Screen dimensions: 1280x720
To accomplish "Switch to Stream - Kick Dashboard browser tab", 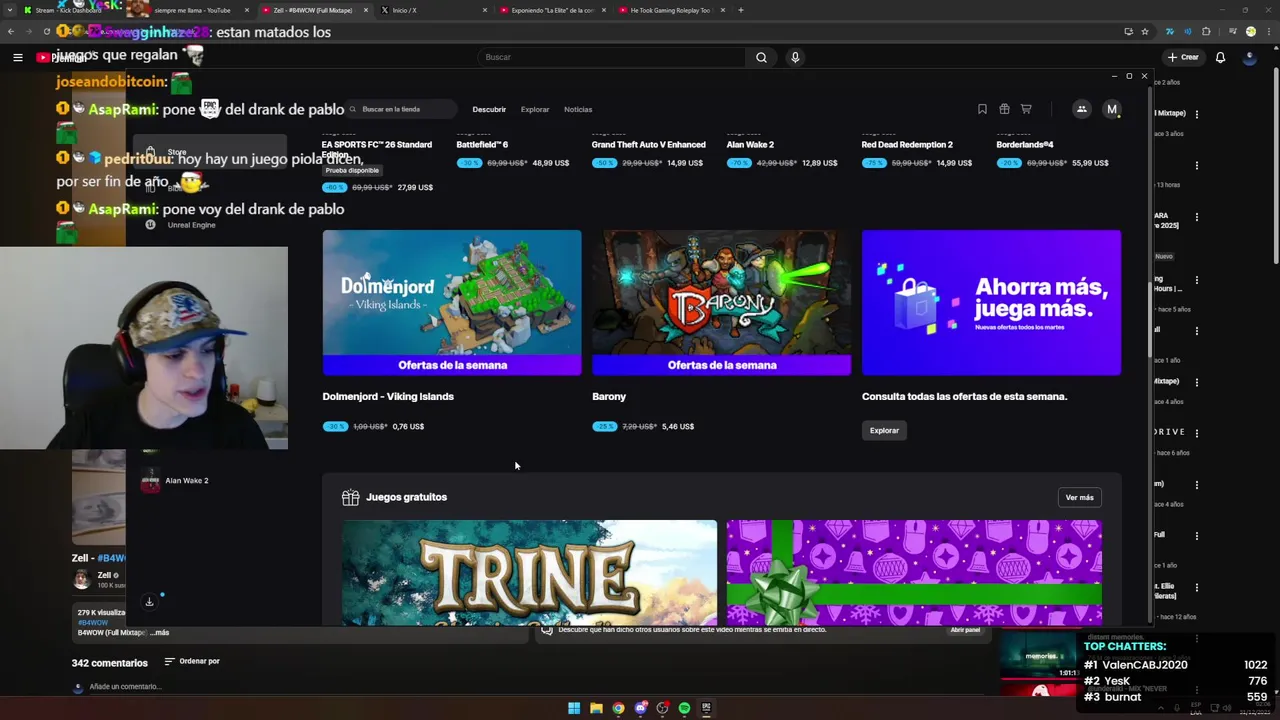I will [65, 10].
